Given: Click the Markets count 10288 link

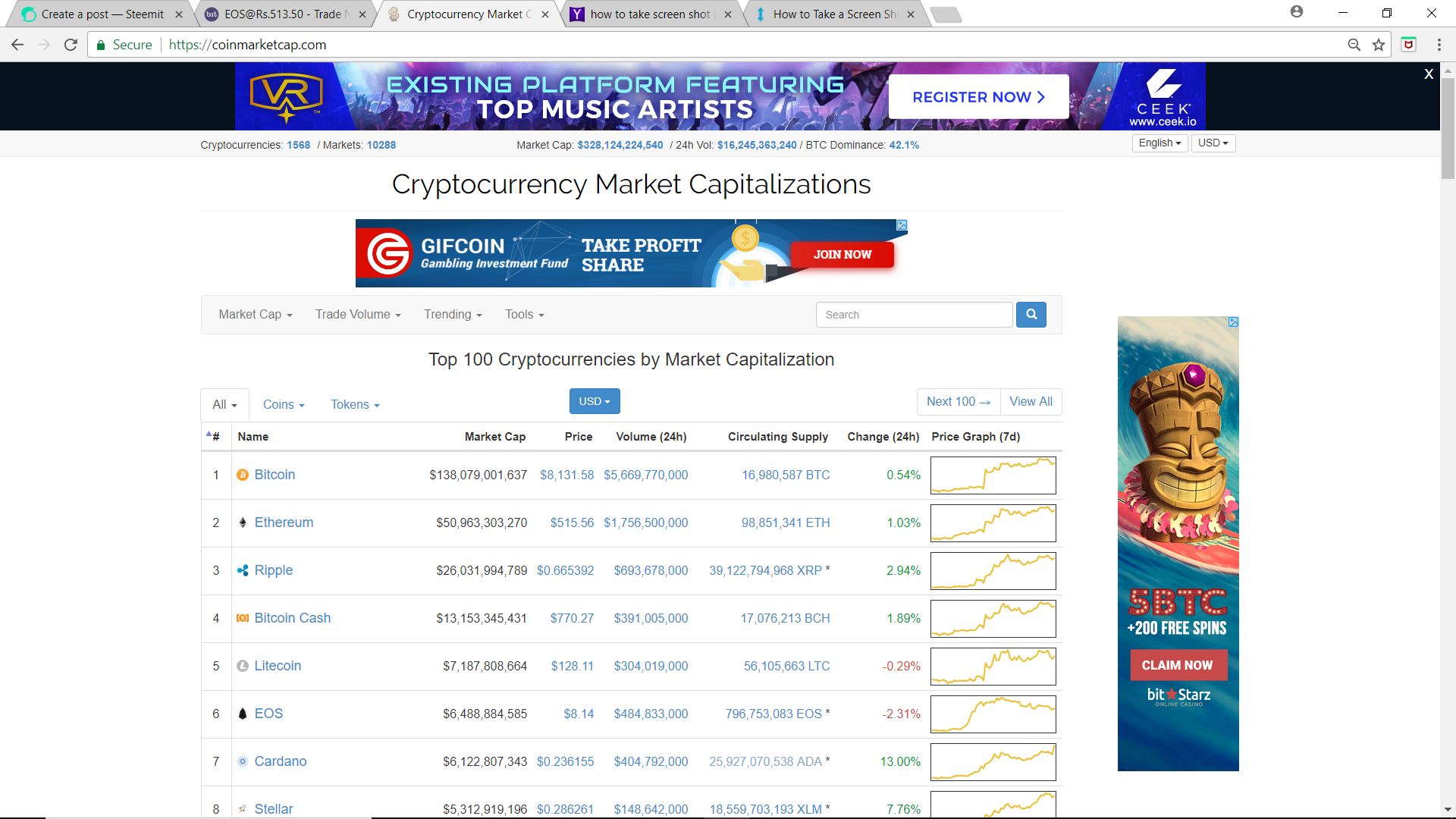Looking at the screenshot, I should tap(381, 145).
